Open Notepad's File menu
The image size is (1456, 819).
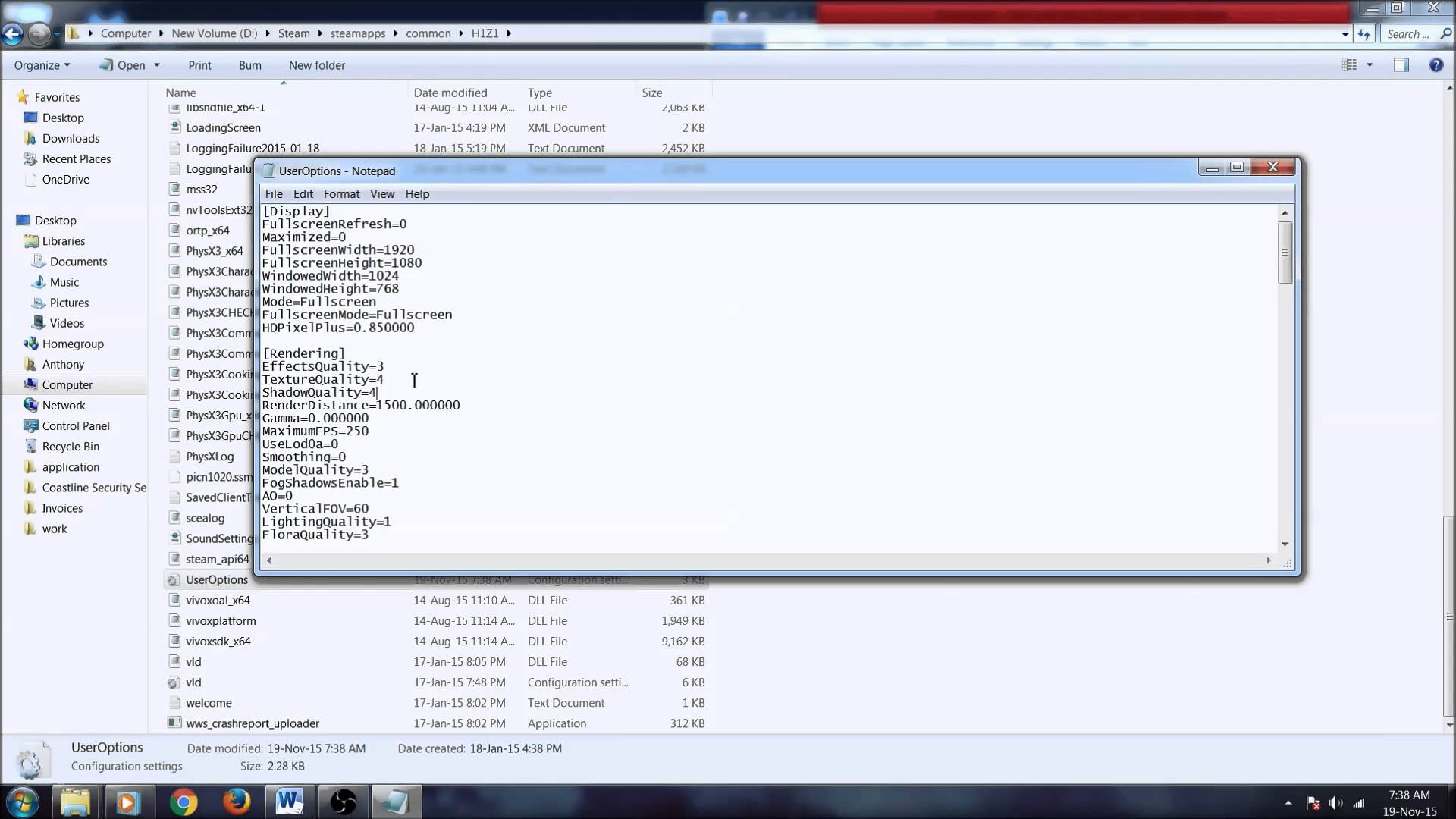(273, 194)
